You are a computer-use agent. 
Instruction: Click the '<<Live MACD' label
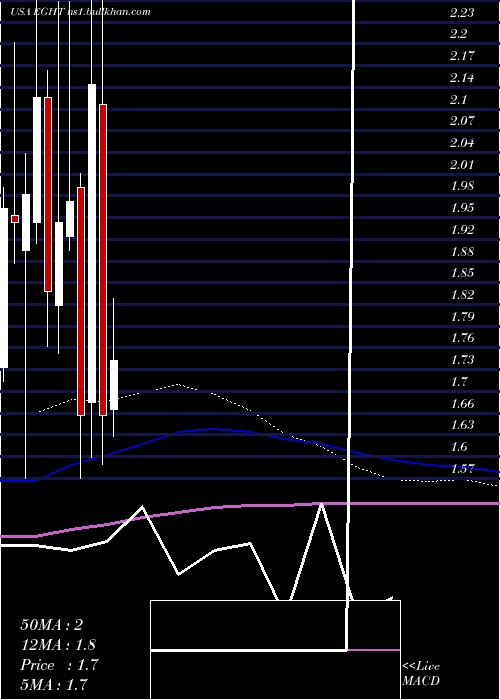point(421,674)
